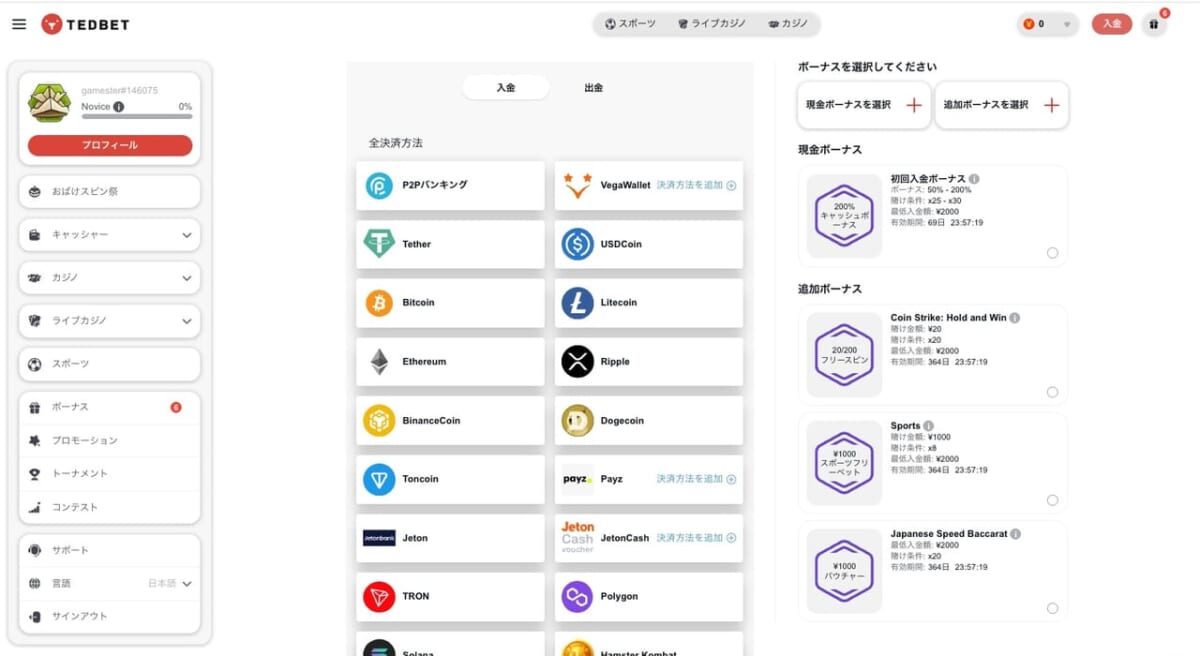1200x656 pixels.
Task: Open おばけスピン祭 in the sidebar
Action: (109, 191)
